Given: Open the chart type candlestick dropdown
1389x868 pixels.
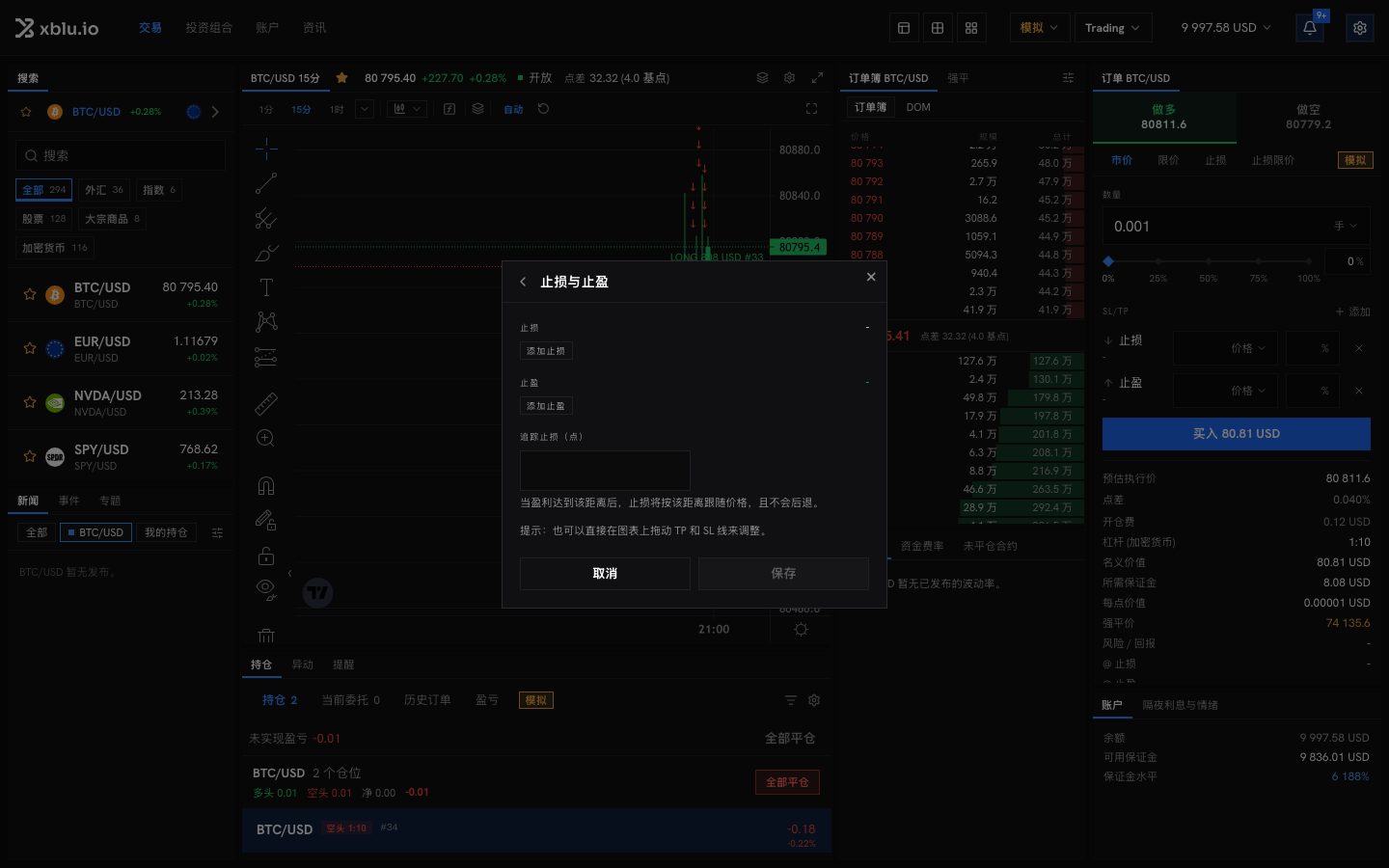Looking at the screenshot, I should tap(407, 109).
